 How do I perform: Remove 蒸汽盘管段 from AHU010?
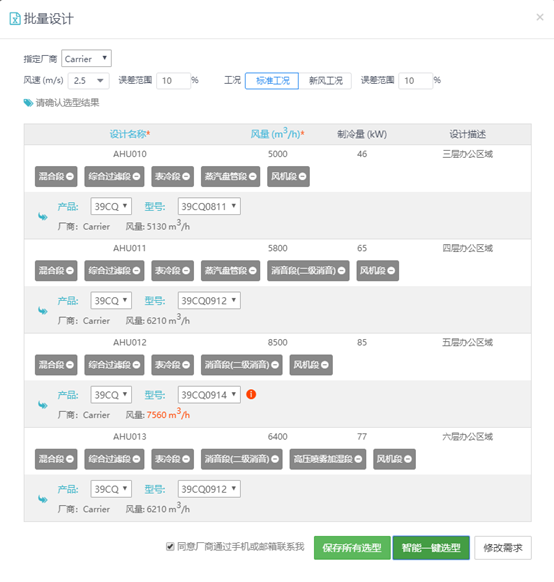pos(253,176)
